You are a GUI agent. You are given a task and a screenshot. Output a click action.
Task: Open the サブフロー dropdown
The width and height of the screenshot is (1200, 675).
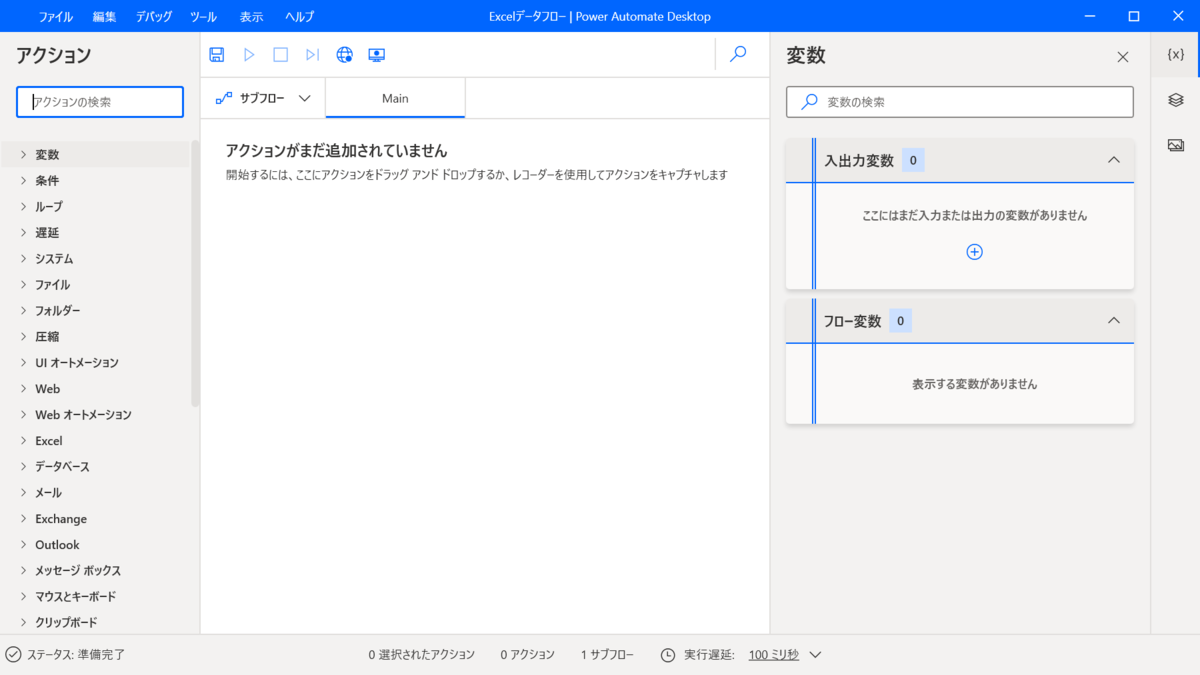[305, 98]
